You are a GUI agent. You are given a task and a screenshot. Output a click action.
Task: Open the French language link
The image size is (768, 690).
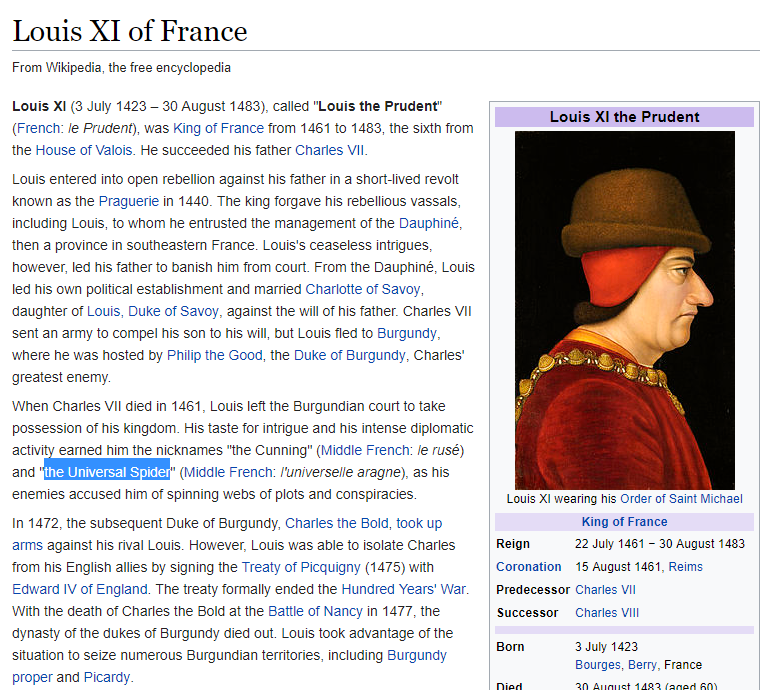pos(39,128)
